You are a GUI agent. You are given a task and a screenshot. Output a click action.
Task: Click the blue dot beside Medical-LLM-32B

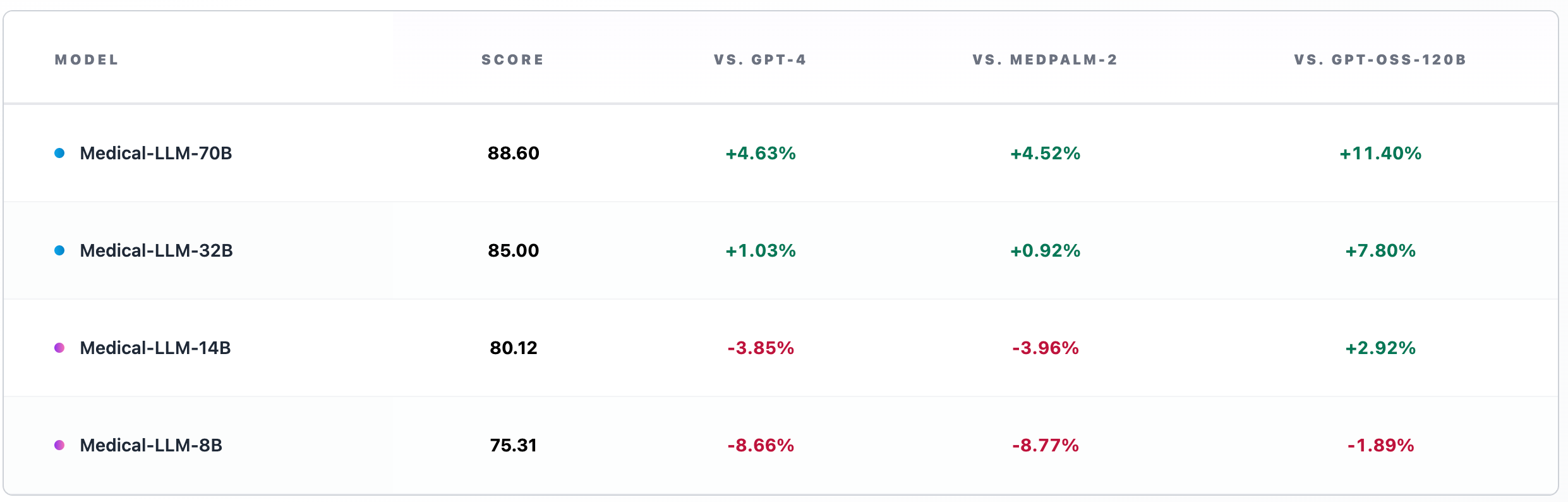(59, 250)
